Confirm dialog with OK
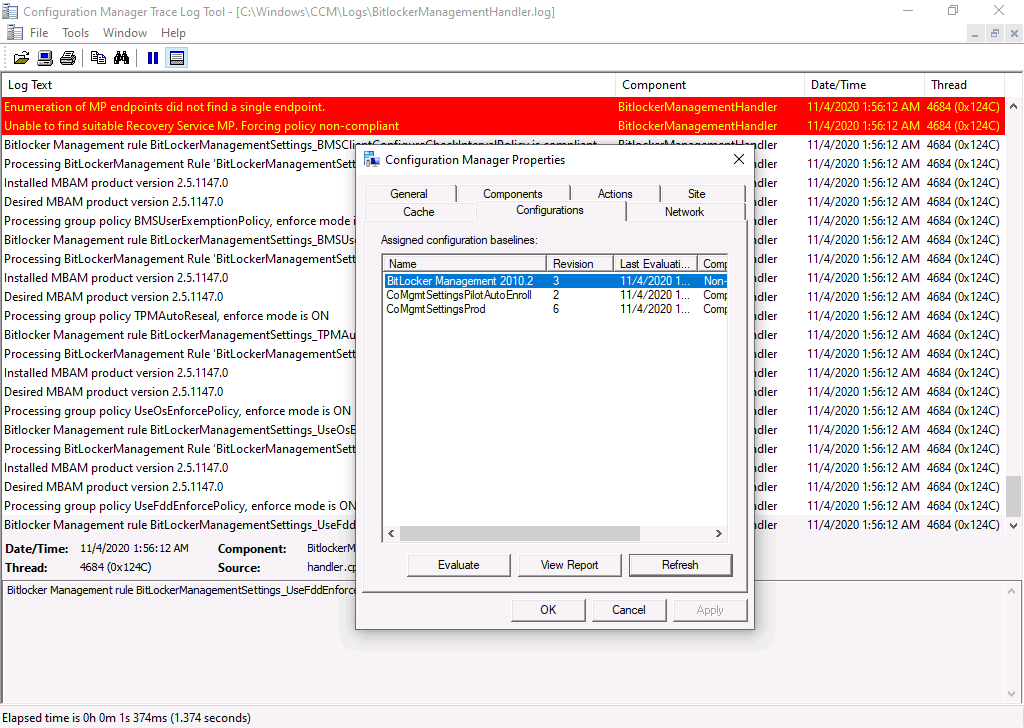Viewport: 1024px width, 728px height. tap(549, 610)
